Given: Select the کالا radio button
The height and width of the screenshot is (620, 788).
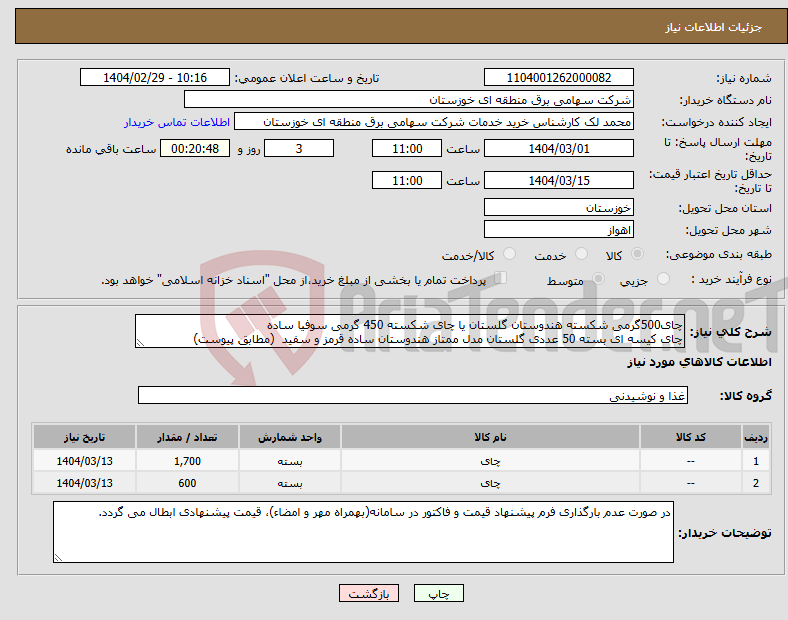Looking at the screenshot, I should click(x=637, y=254).
